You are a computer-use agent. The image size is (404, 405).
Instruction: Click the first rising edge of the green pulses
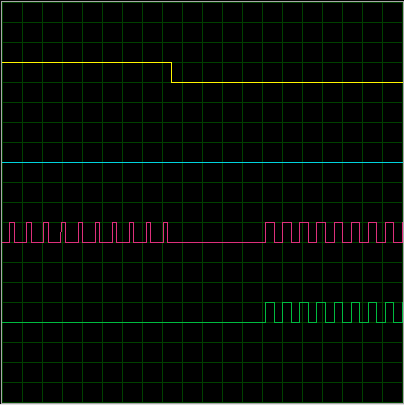[265, 312]
